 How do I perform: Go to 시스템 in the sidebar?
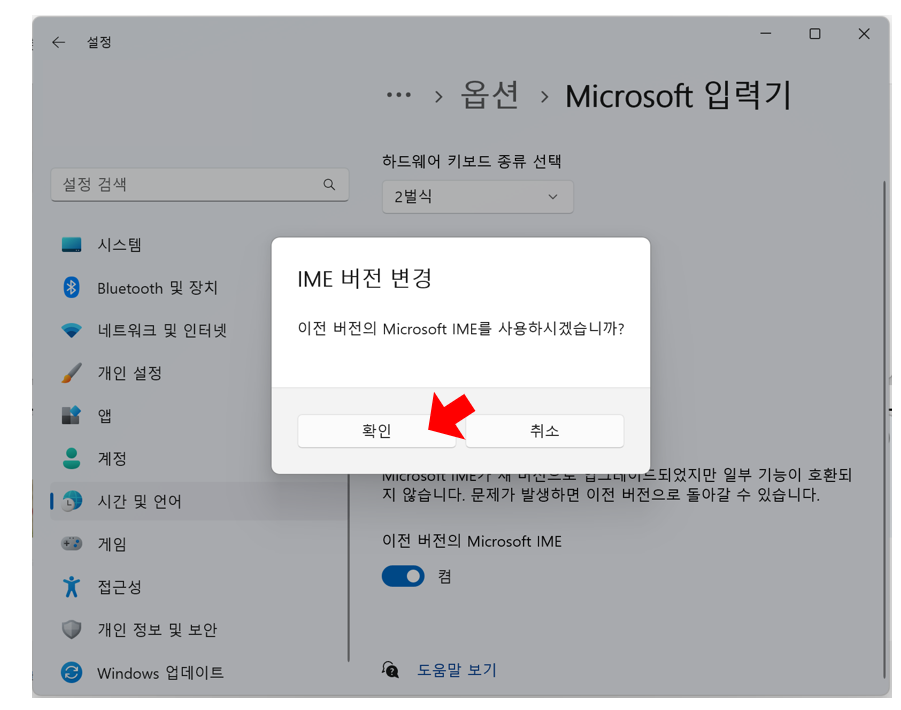coord(119,245)
